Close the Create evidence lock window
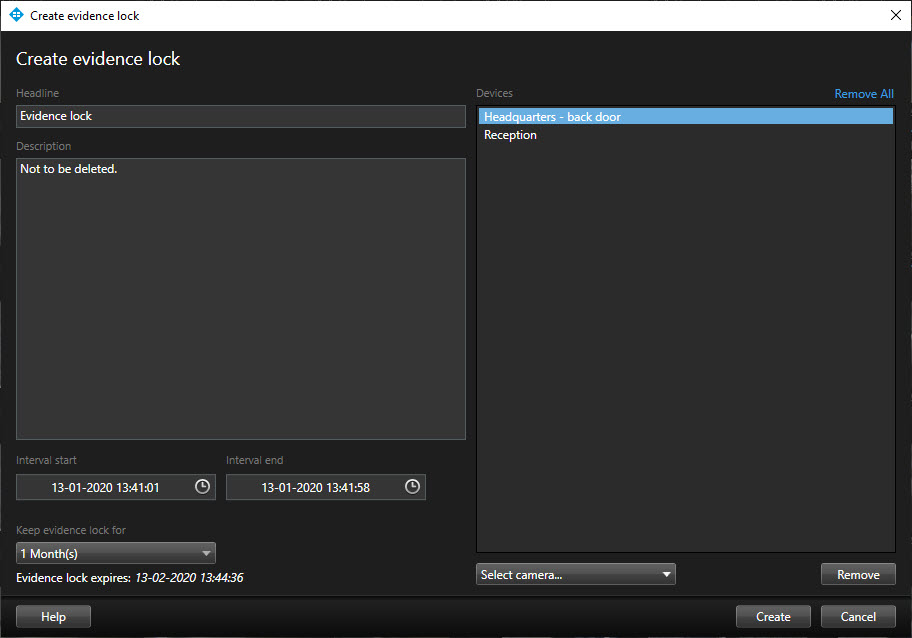Image resolution: width=912 pixels, height=638 pixels. coord(895,15)
